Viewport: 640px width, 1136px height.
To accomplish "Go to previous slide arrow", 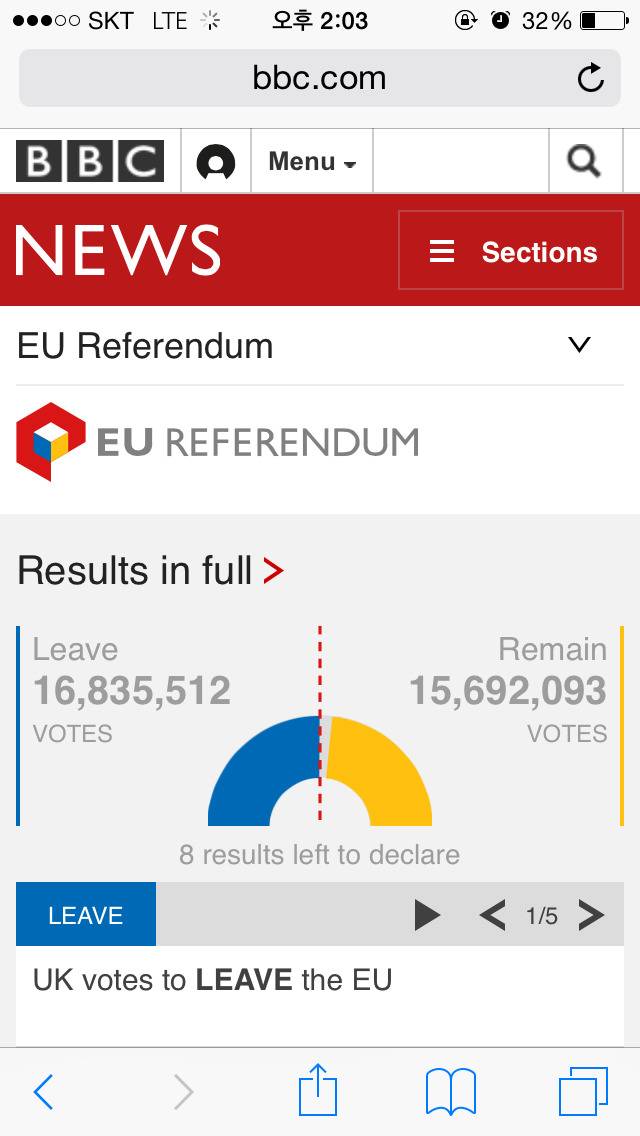I will coord(492,914).
